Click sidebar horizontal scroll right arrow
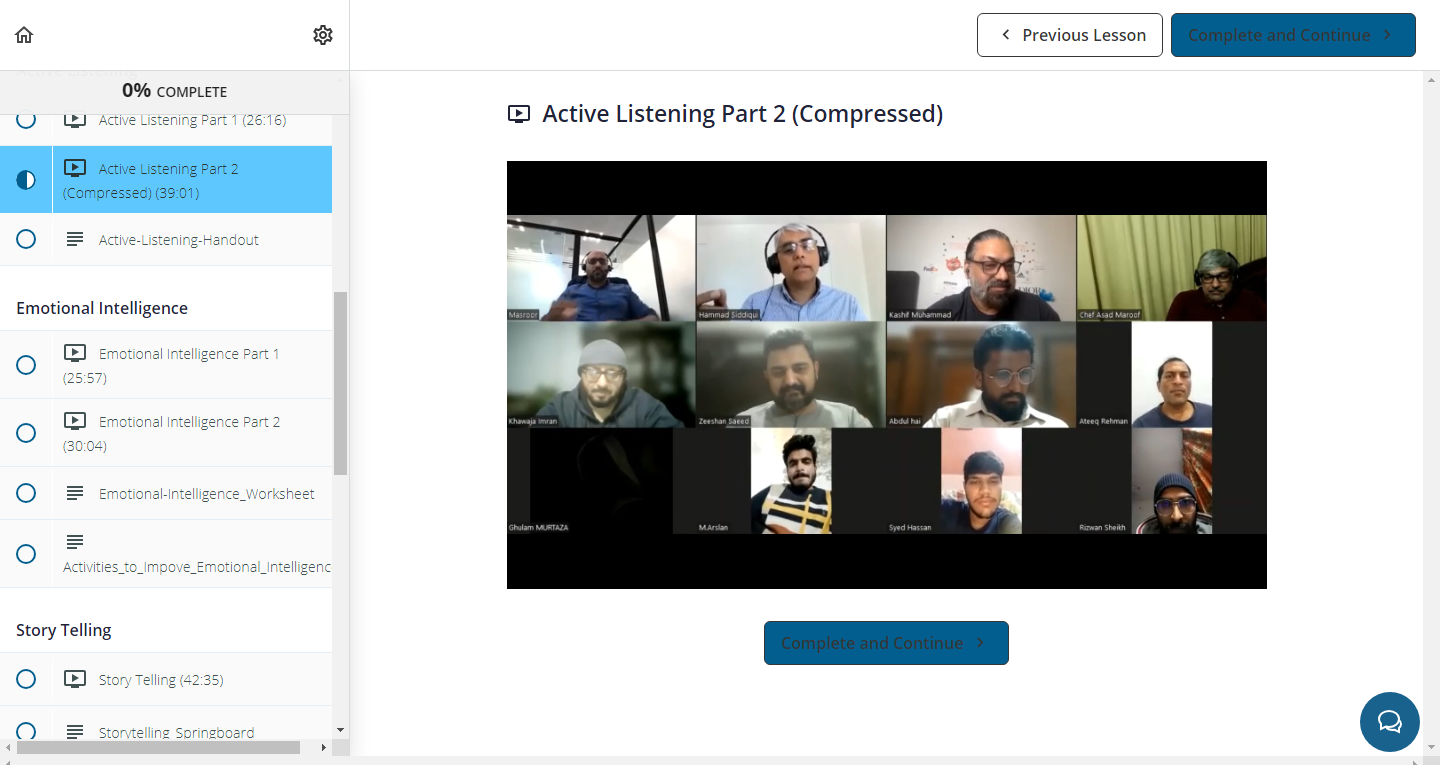 click(324, 747)
